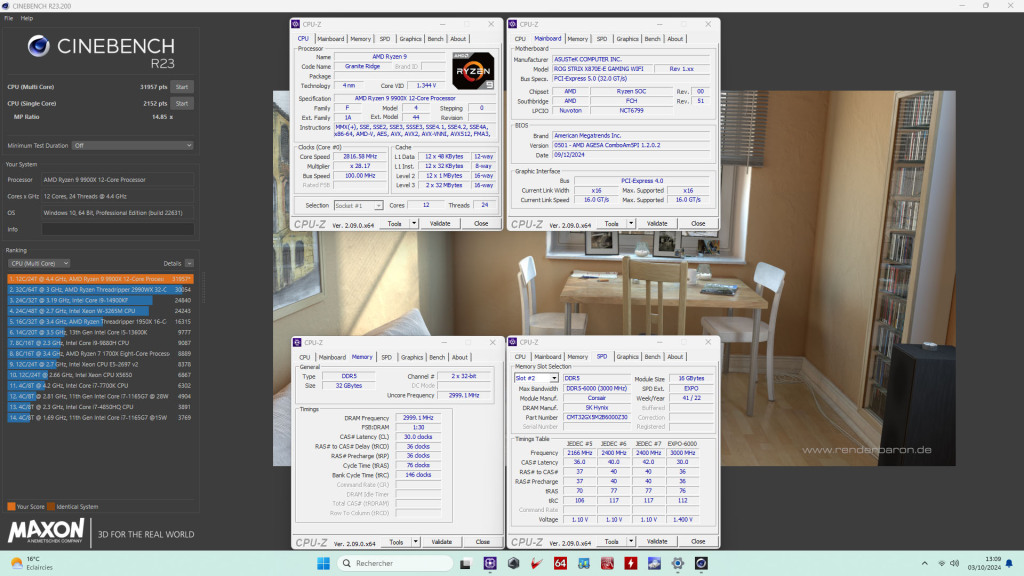Viewport: 1024px width, 576px height.
Task: Click the red 64 icon on the taskbar
Action: [561, 562]
